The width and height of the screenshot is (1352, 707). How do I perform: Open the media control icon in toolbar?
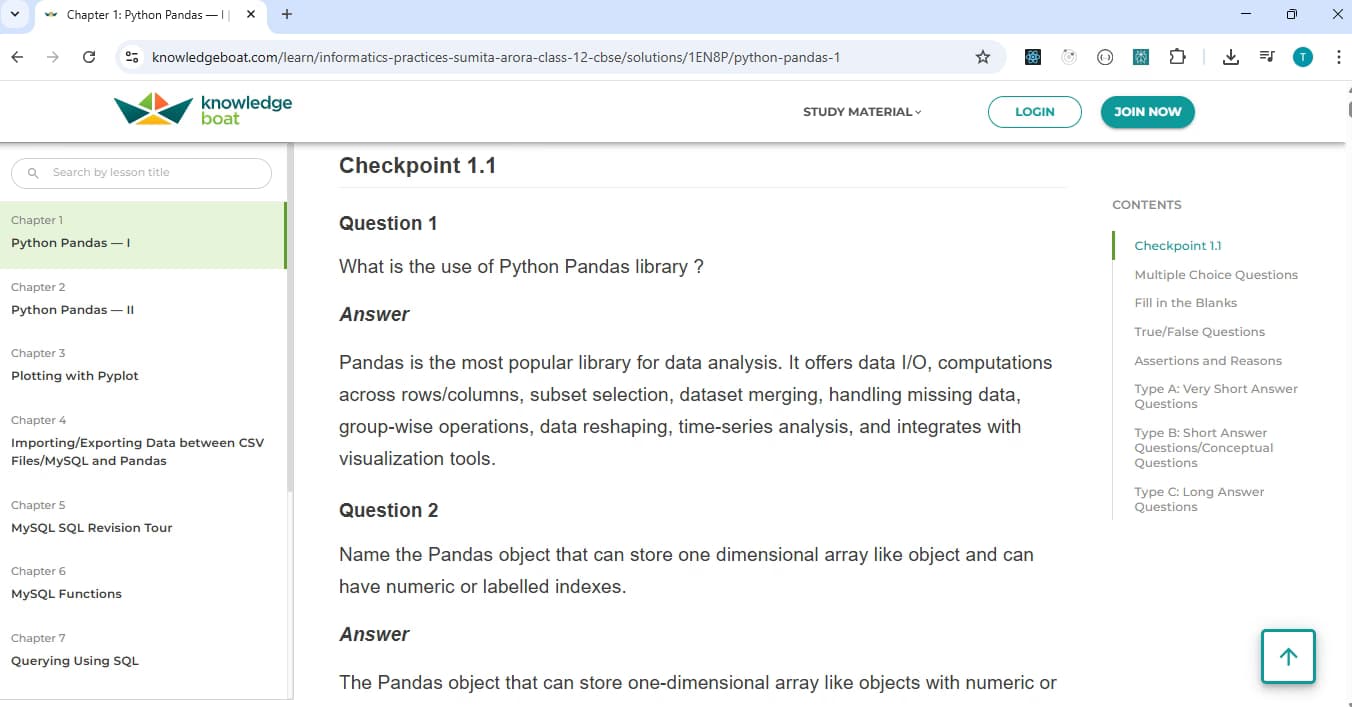1266,57
